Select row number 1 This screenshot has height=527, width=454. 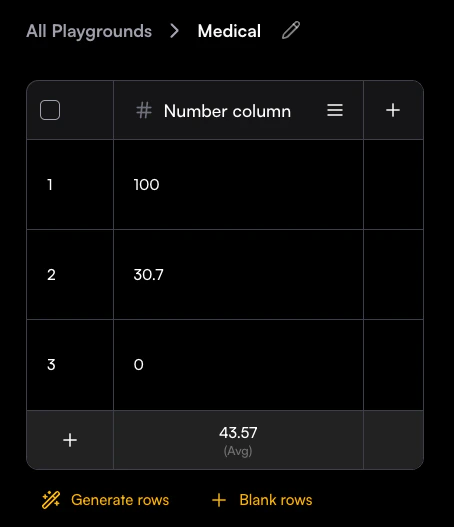(50, 185)
